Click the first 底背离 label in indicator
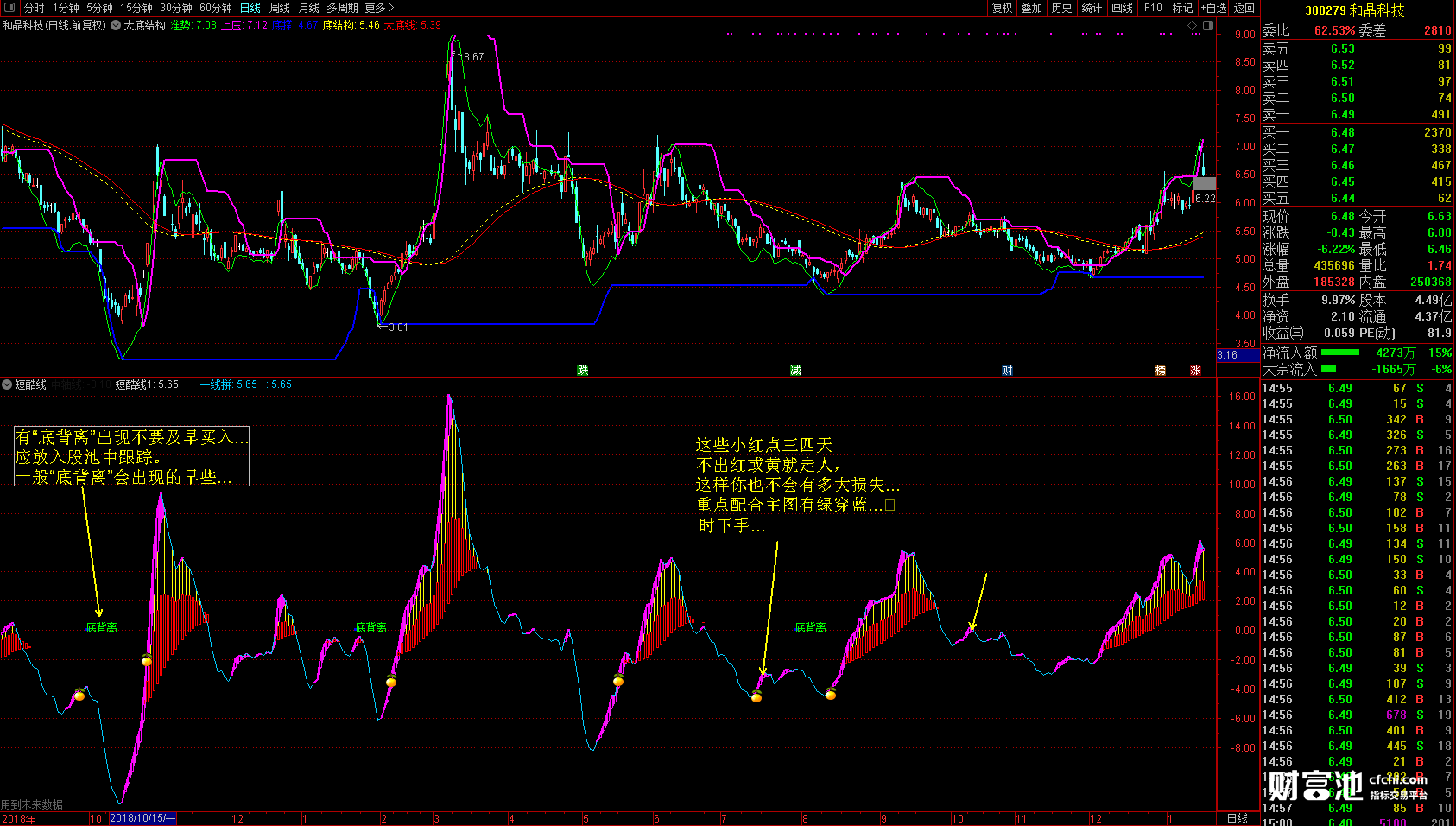 (x=101, y=627)
